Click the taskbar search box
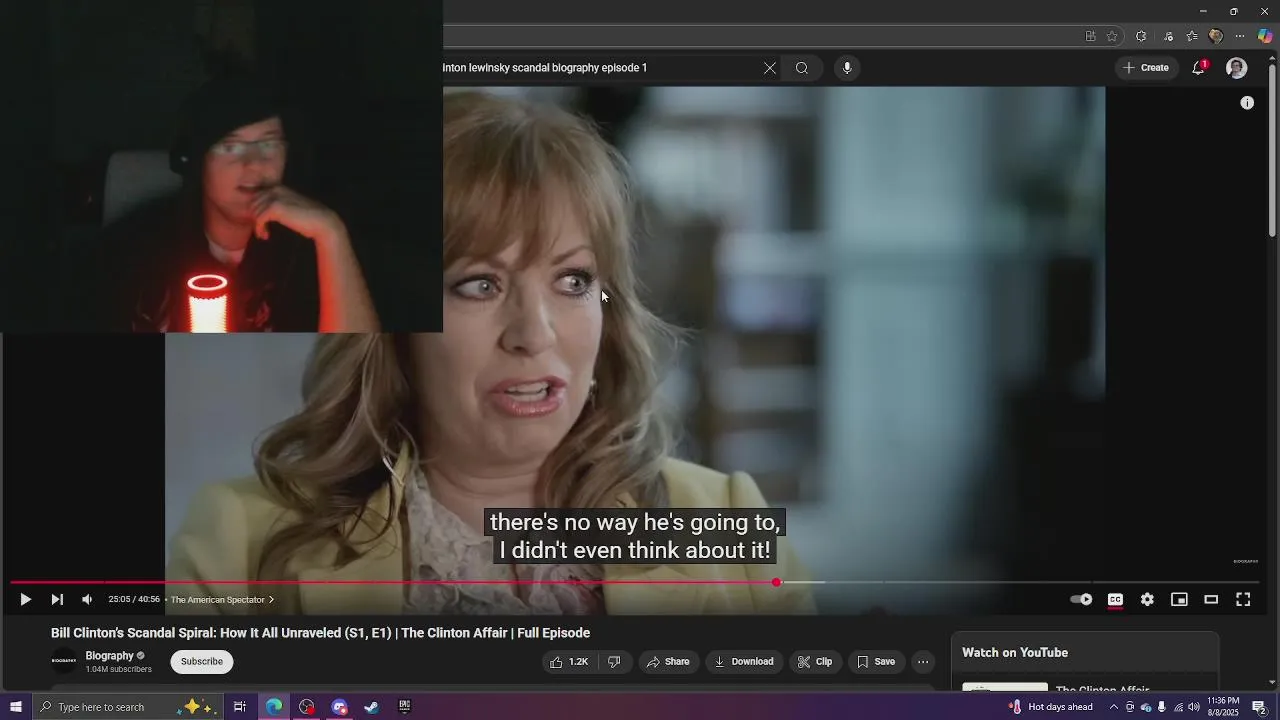Image resolution: width=1280 pixels, height=720 pixels. pyautogui.click(x=126, y=707)
